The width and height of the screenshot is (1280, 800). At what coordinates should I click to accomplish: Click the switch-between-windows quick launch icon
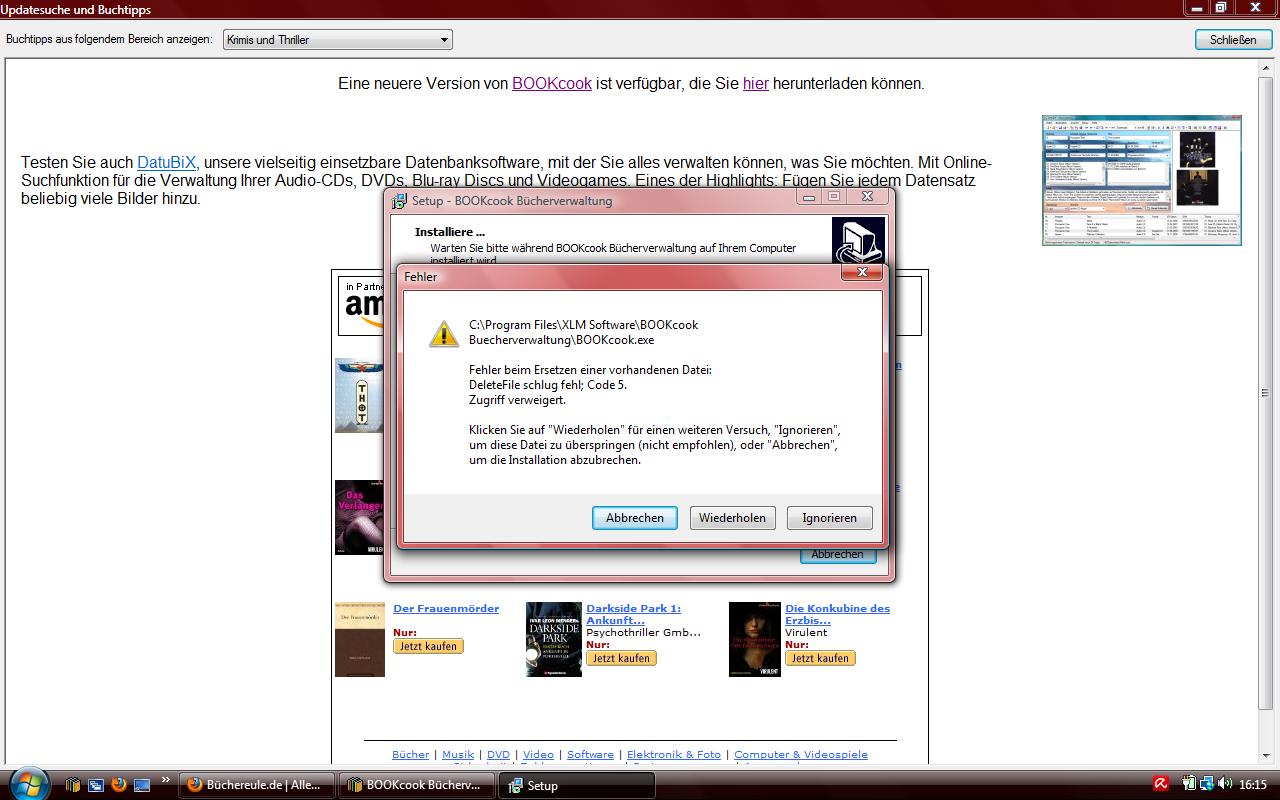pos(96,785)
